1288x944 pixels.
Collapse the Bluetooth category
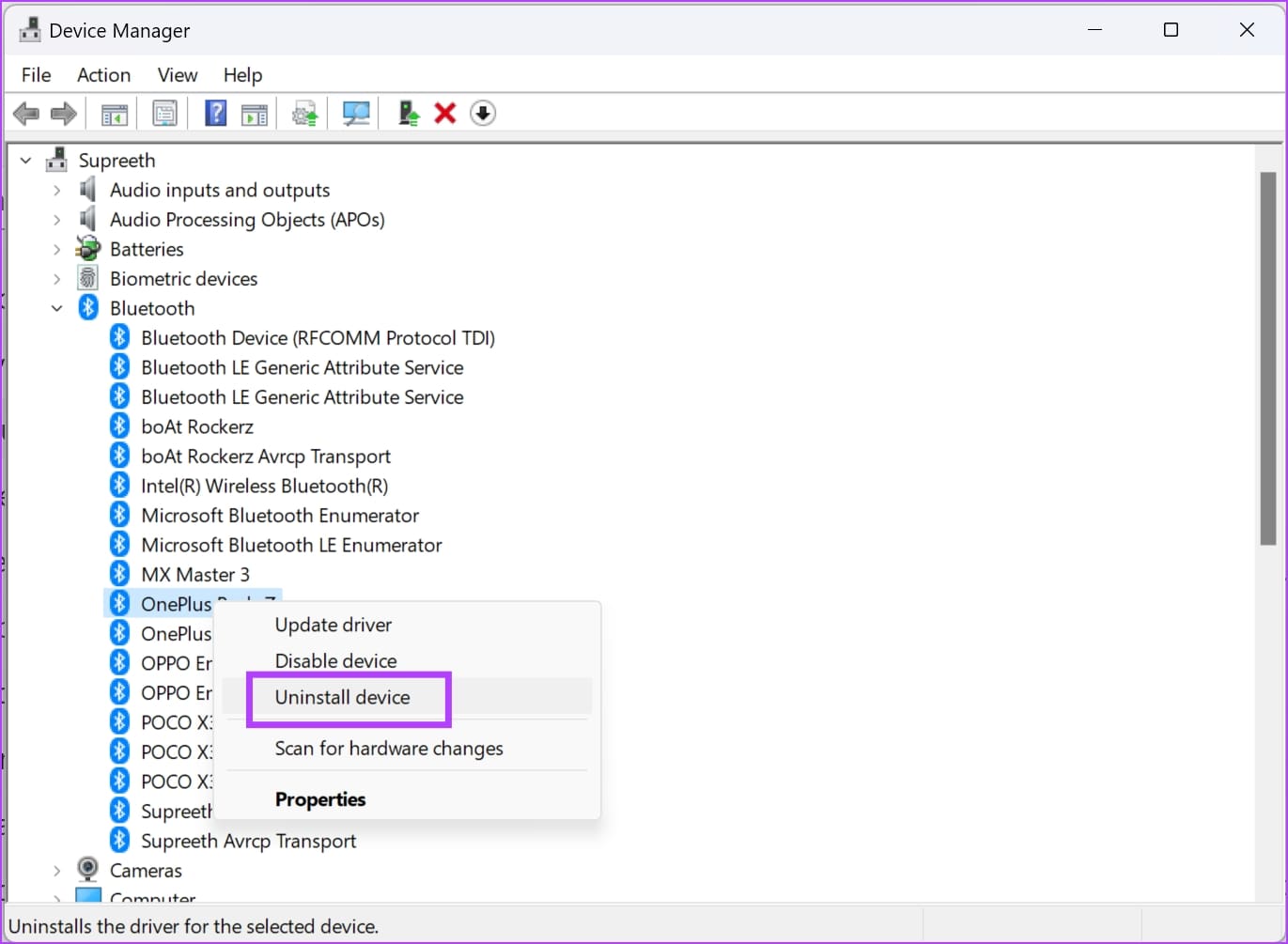[x=57, y=308]
